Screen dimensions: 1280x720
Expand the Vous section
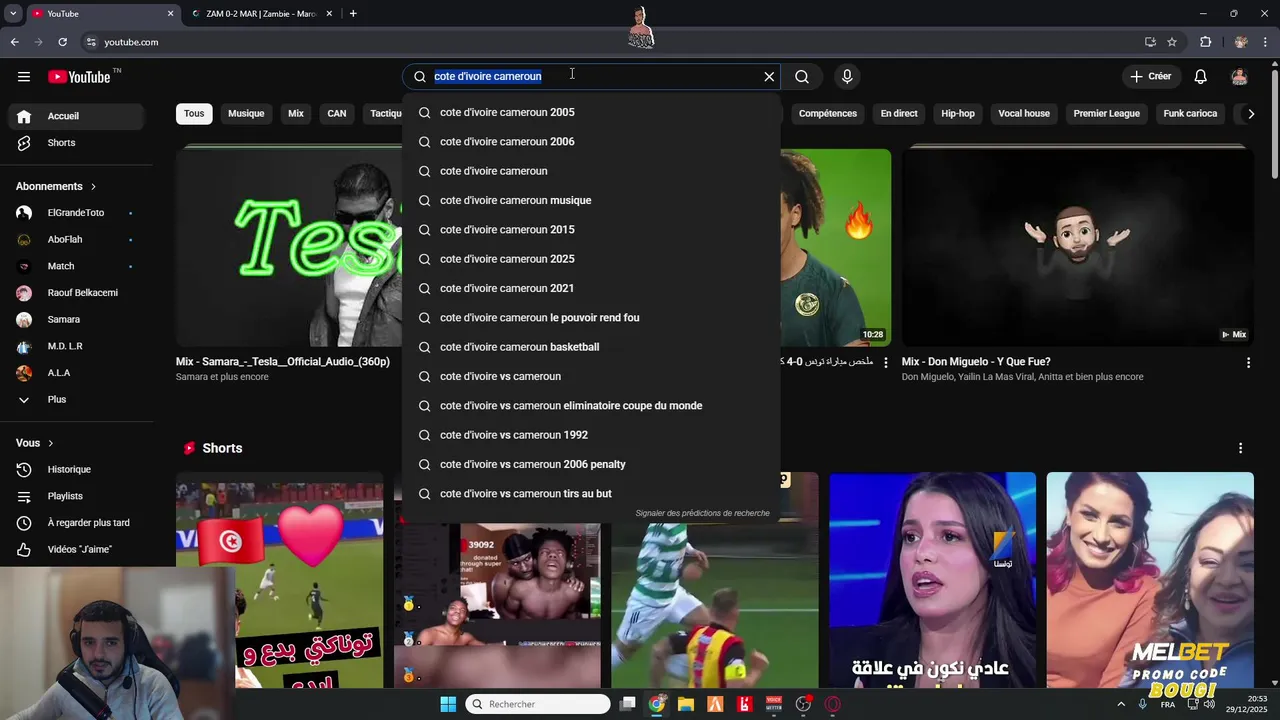pos(35,443)
